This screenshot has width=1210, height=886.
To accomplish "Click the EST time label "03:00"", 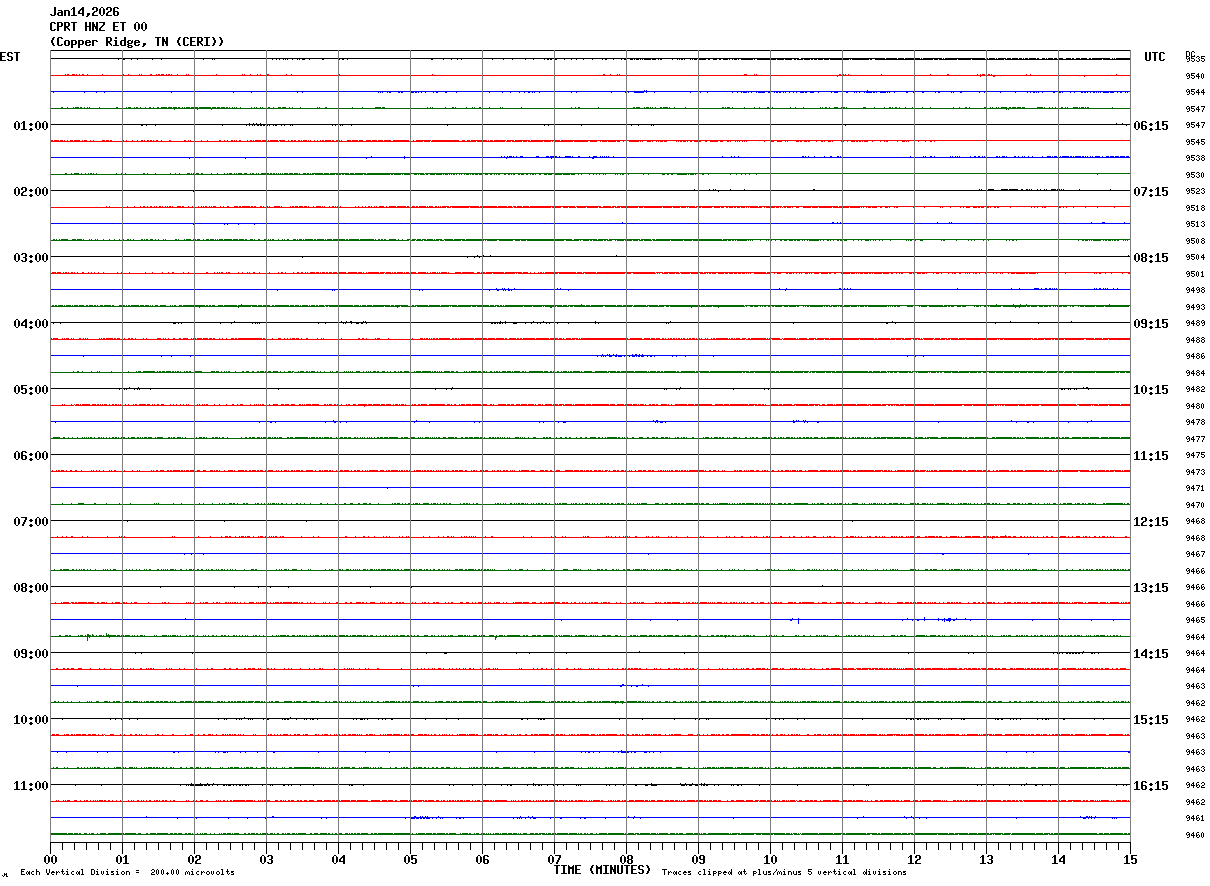I will coord(31,258).
